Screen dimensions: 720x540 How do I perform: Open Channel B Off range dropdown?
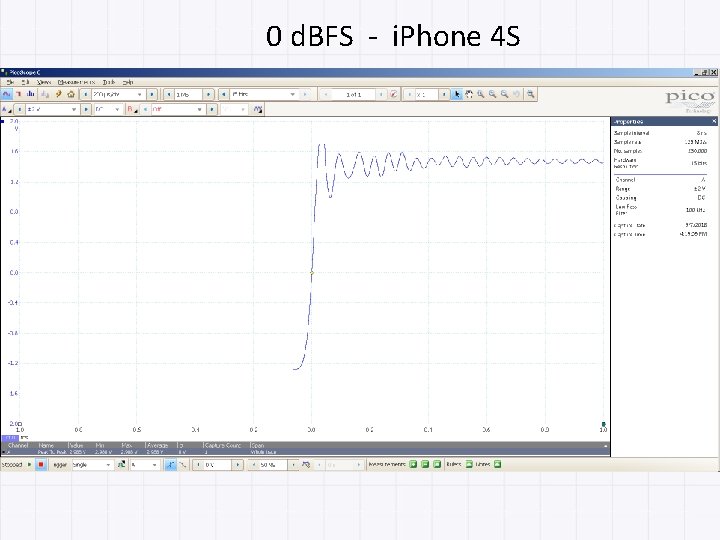click(177, 109)
